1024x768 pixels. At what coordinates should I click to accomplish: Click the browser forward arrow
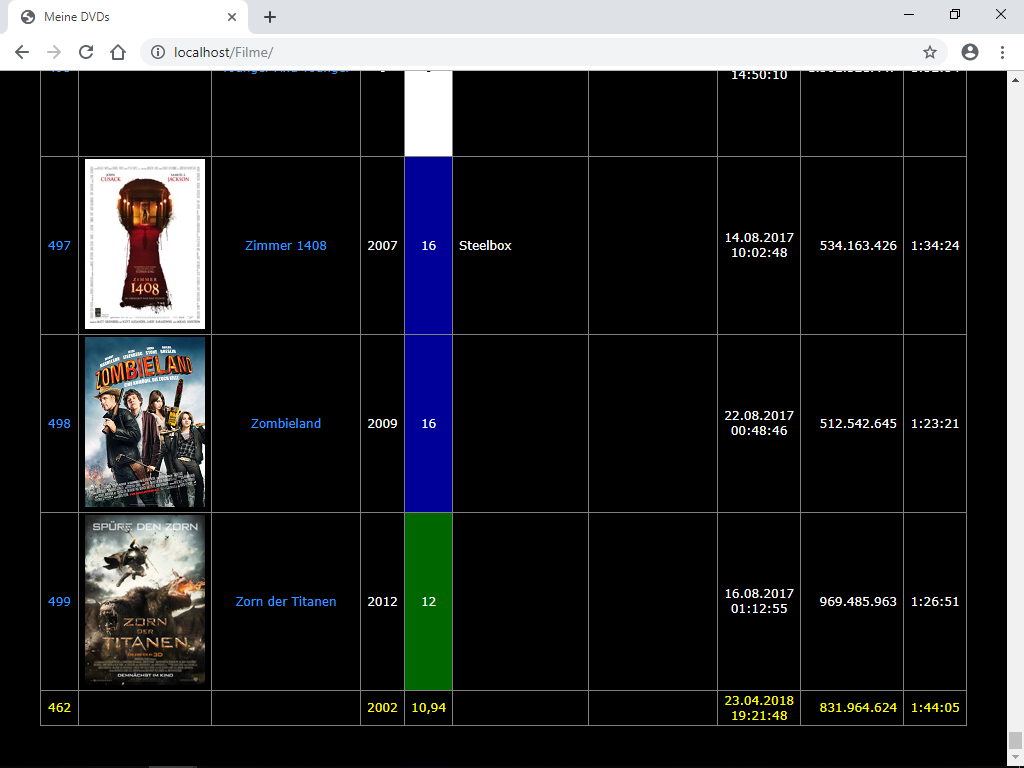tap(54, 52)
